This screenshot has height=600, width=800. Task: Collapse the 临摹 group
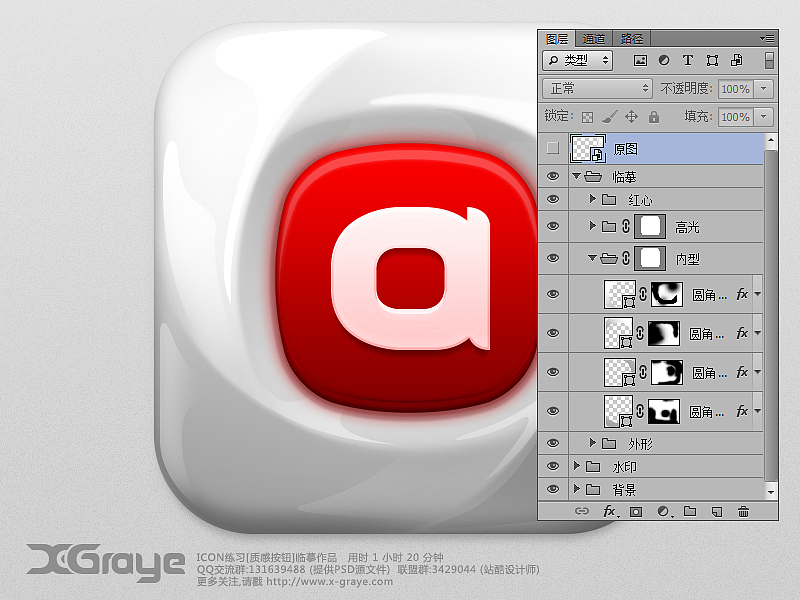coord(577,176)
